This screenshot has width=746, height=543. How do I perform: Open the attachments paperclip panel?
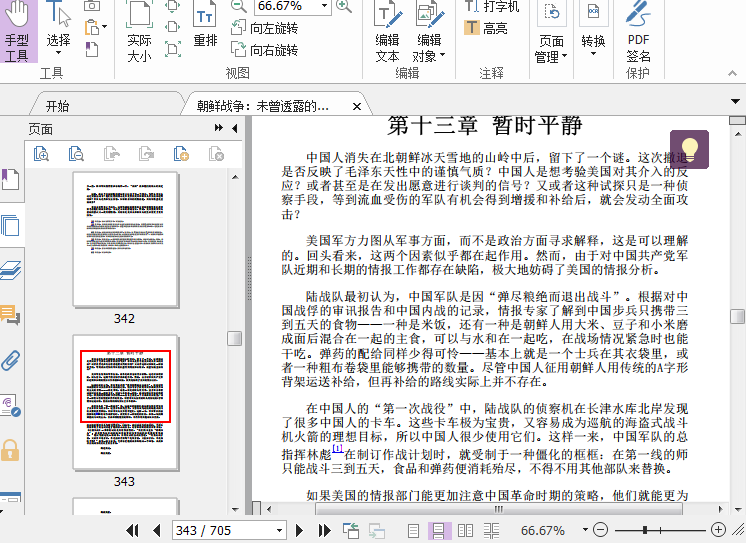pos(10,360)
